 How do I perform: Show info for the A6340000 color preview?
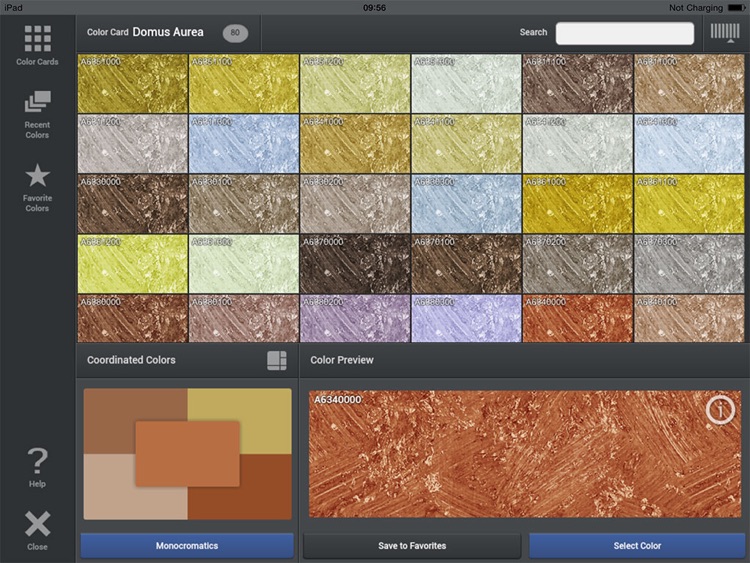pos(720,410)
